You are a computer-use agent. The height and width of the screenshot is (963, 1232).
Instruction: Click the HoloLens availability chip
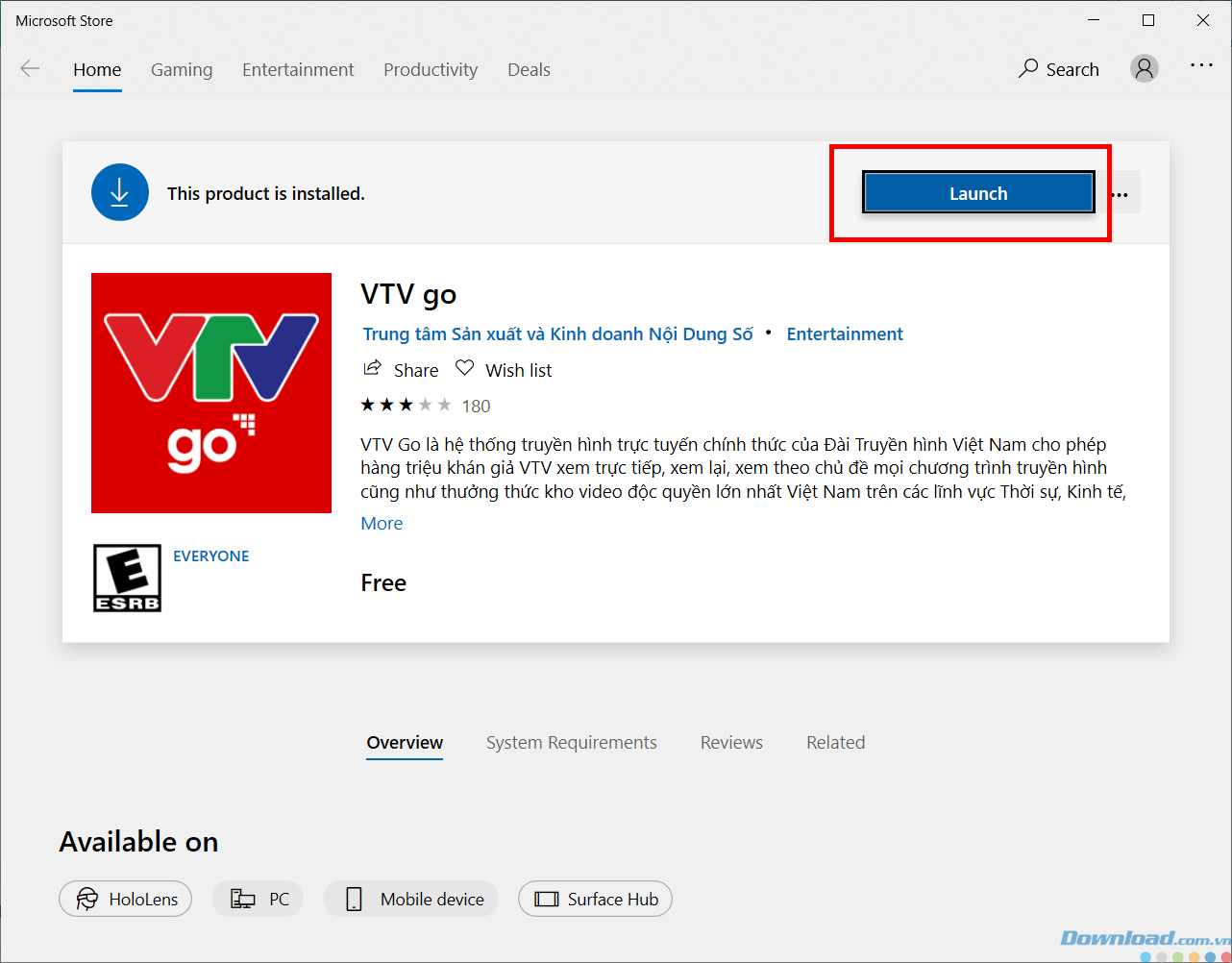126,900
